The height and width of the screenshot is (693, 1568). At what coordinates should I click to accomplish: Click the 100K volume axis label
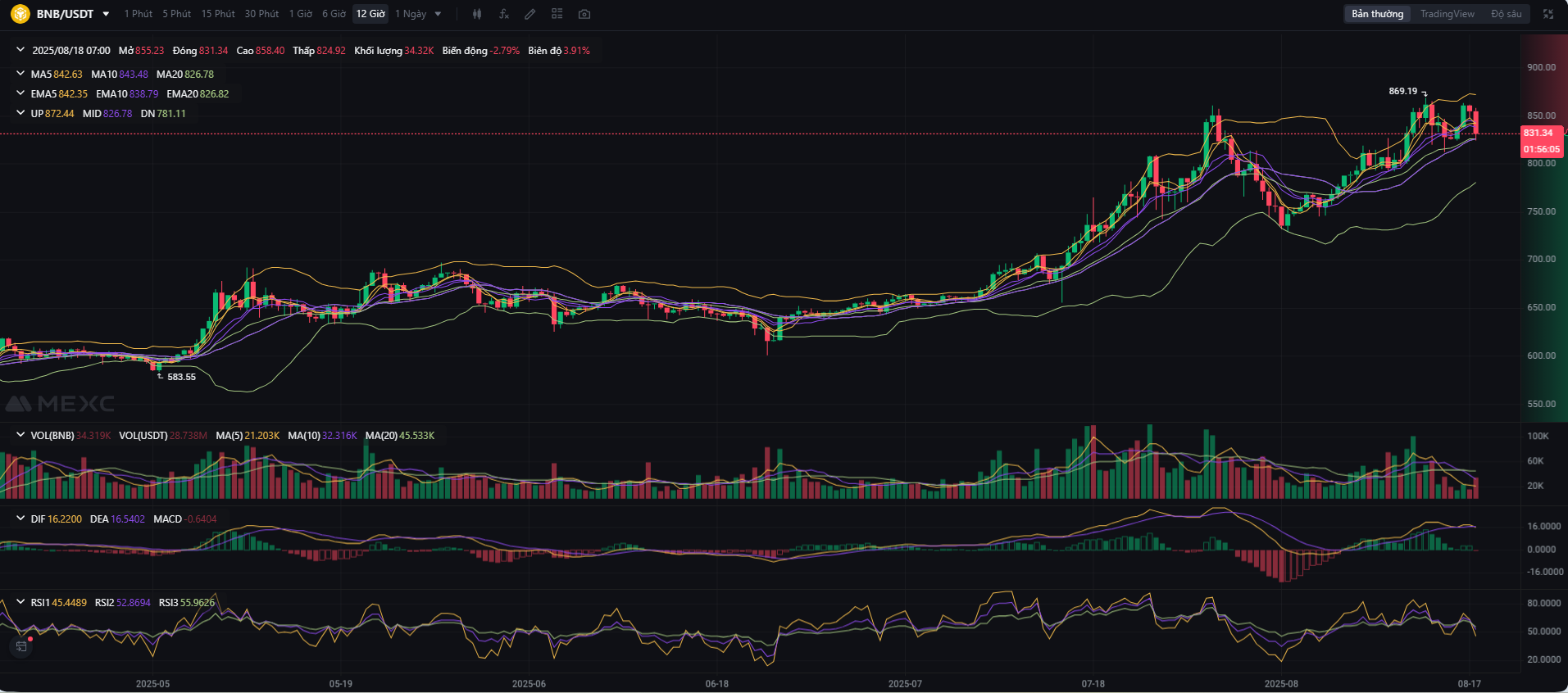click(1538, 436)
